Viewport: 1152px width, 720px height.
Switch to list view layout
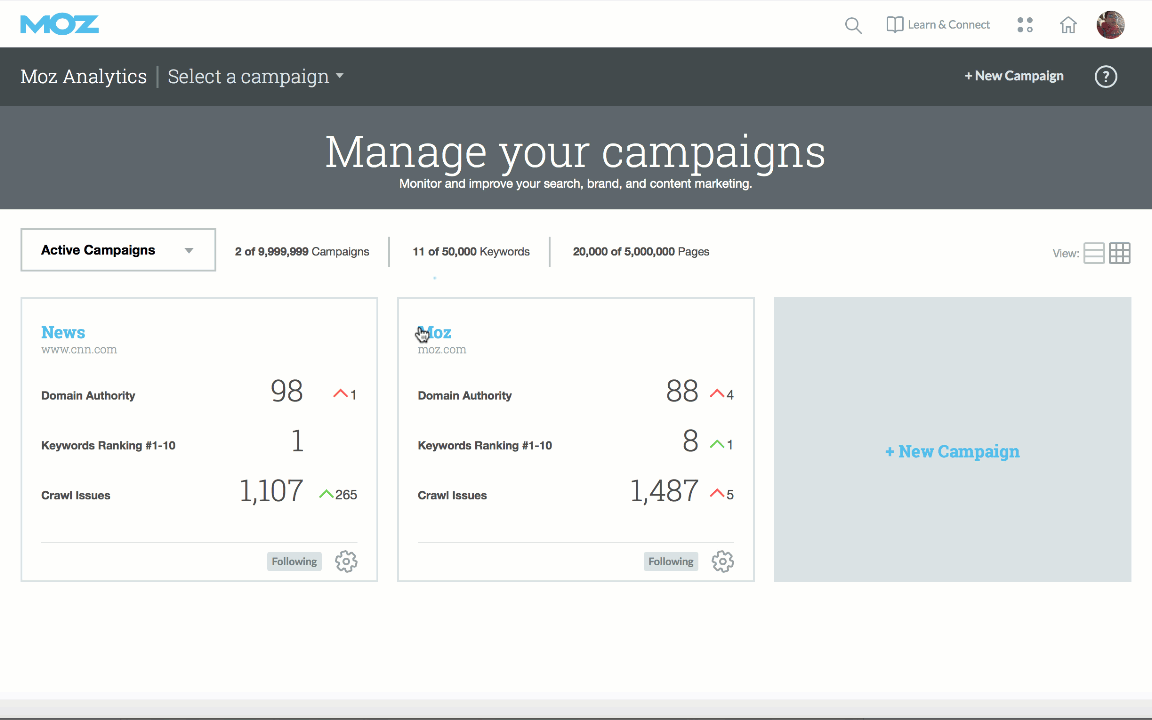click(1094, 253)
